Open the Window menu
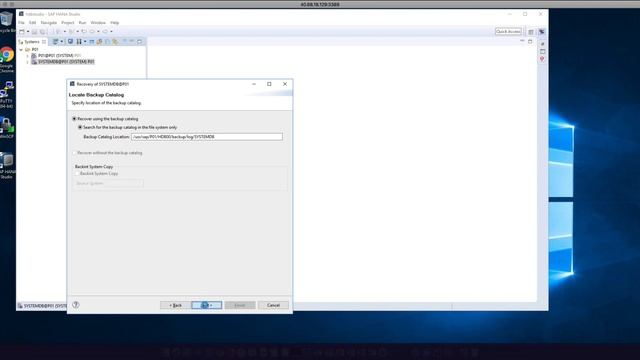 point(98,23)
